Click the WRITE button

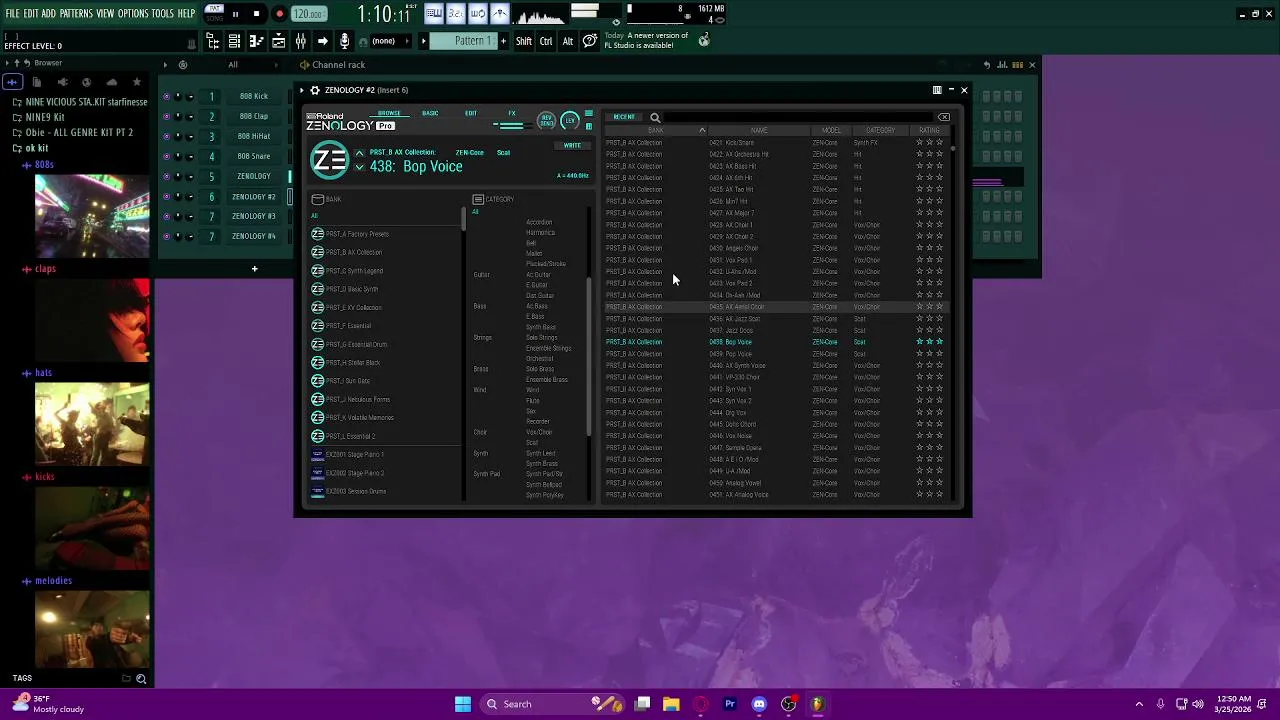pyautogui.click(x=572, y=145)
